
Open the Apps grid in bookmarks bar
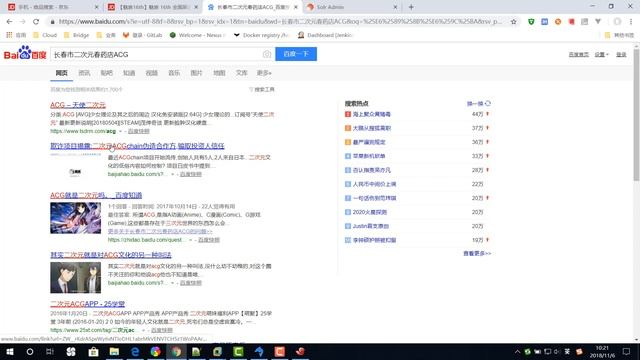[9, 35]
